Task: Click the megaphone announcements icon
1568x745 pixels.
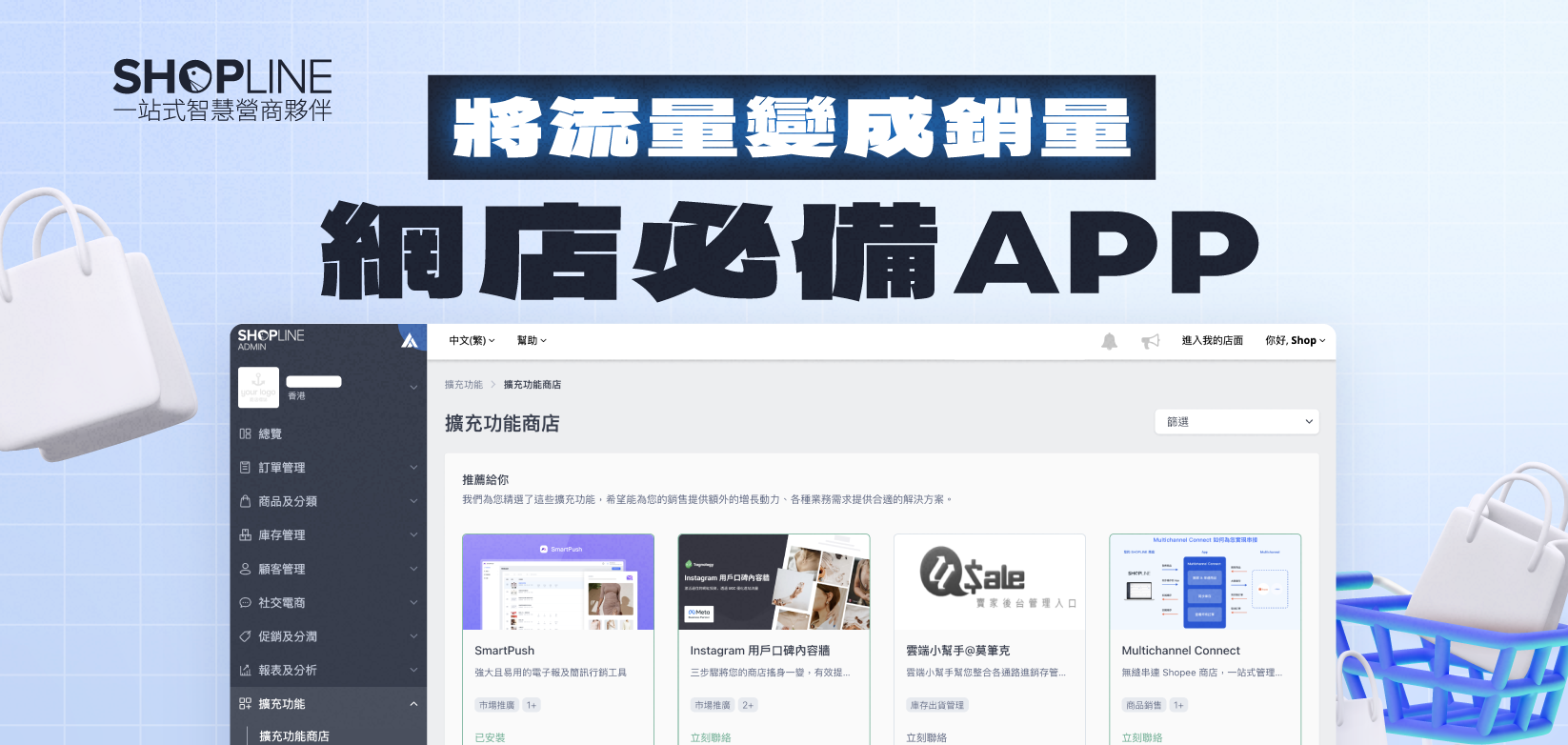Action: 1151,341
